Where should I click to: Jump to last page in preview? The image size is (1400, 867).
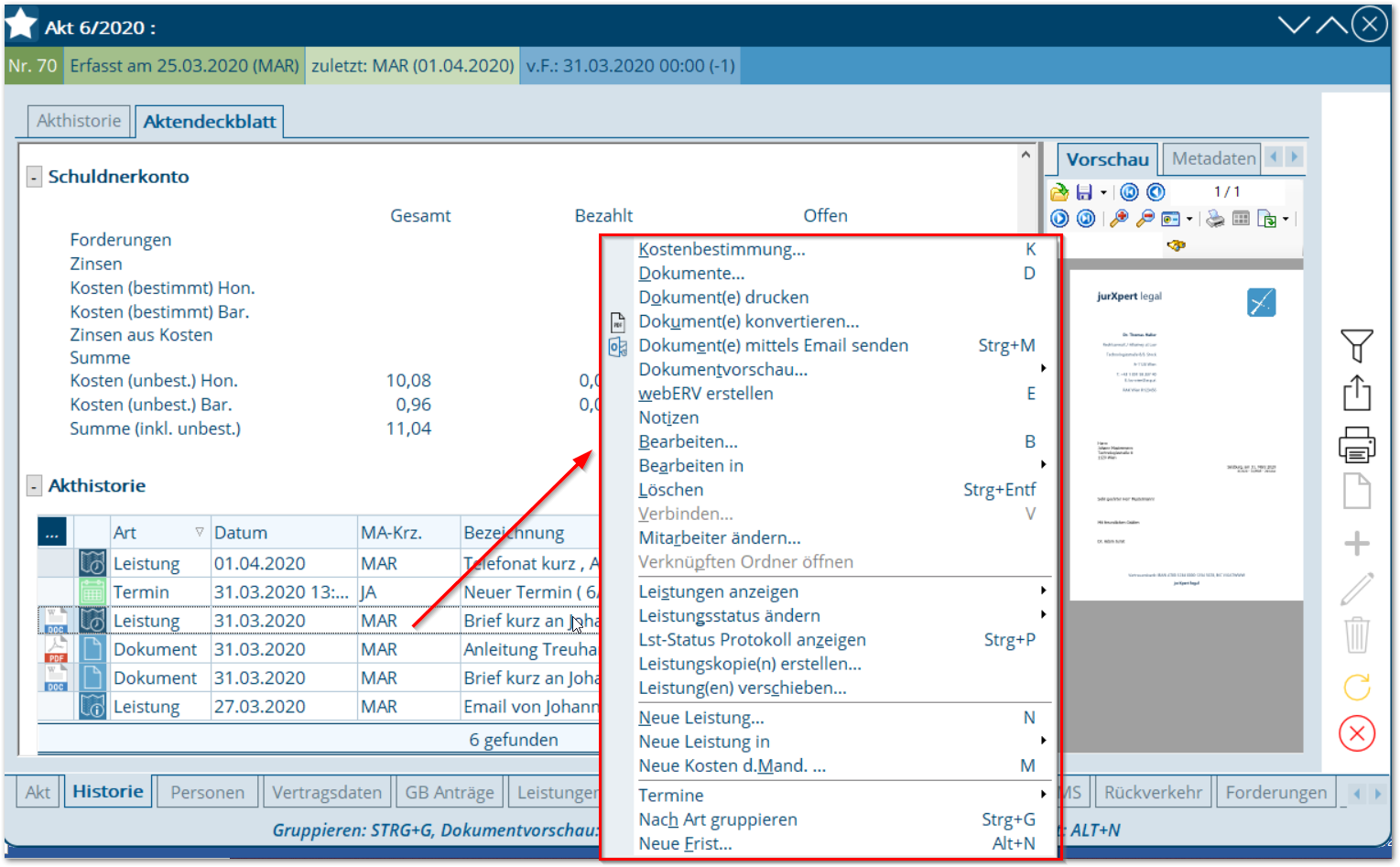(x=1086, y=219)
